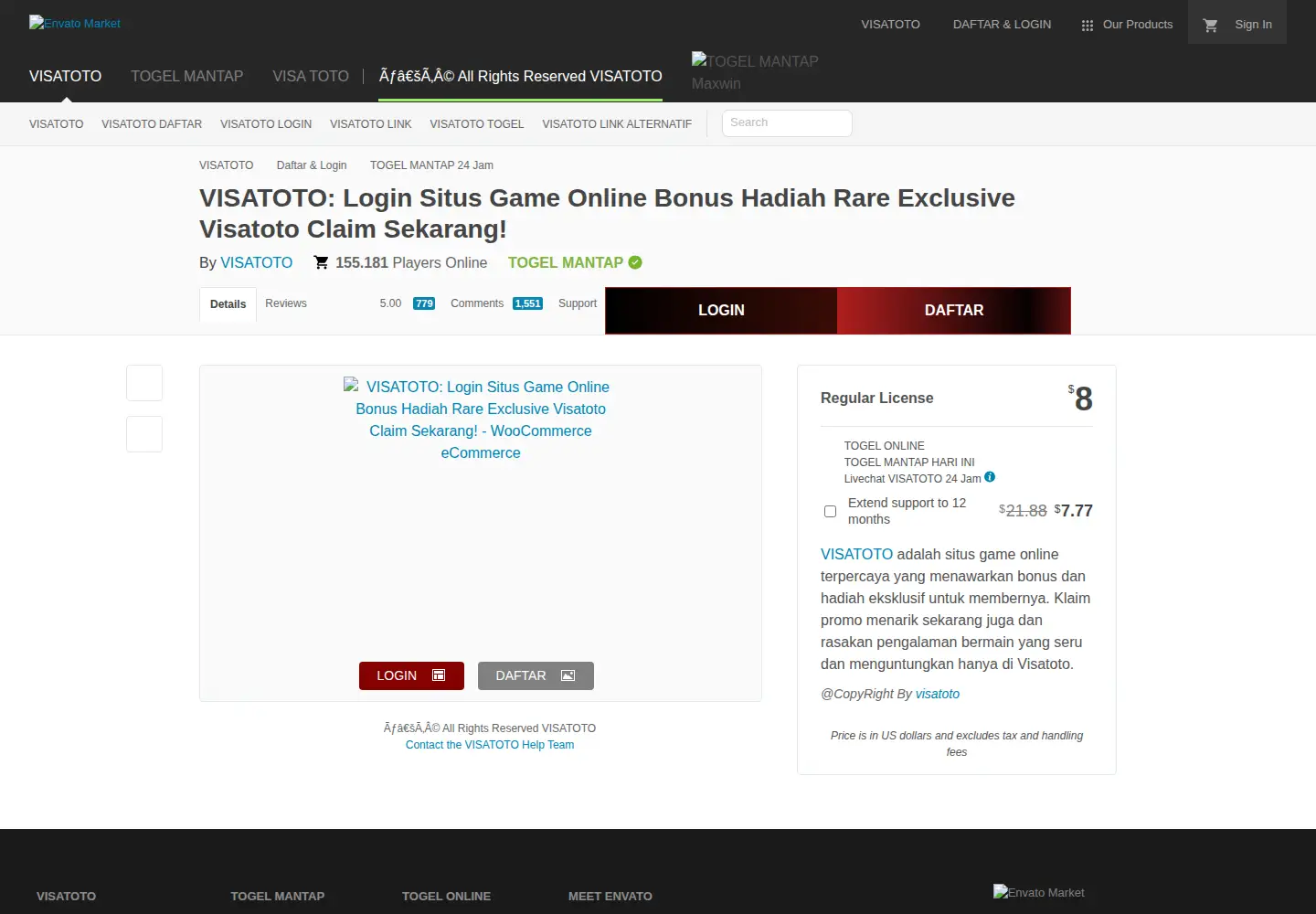Click the 1,551 comments count badge
The width and height of the screenshot is (1316, 914).
pos(528,304)
